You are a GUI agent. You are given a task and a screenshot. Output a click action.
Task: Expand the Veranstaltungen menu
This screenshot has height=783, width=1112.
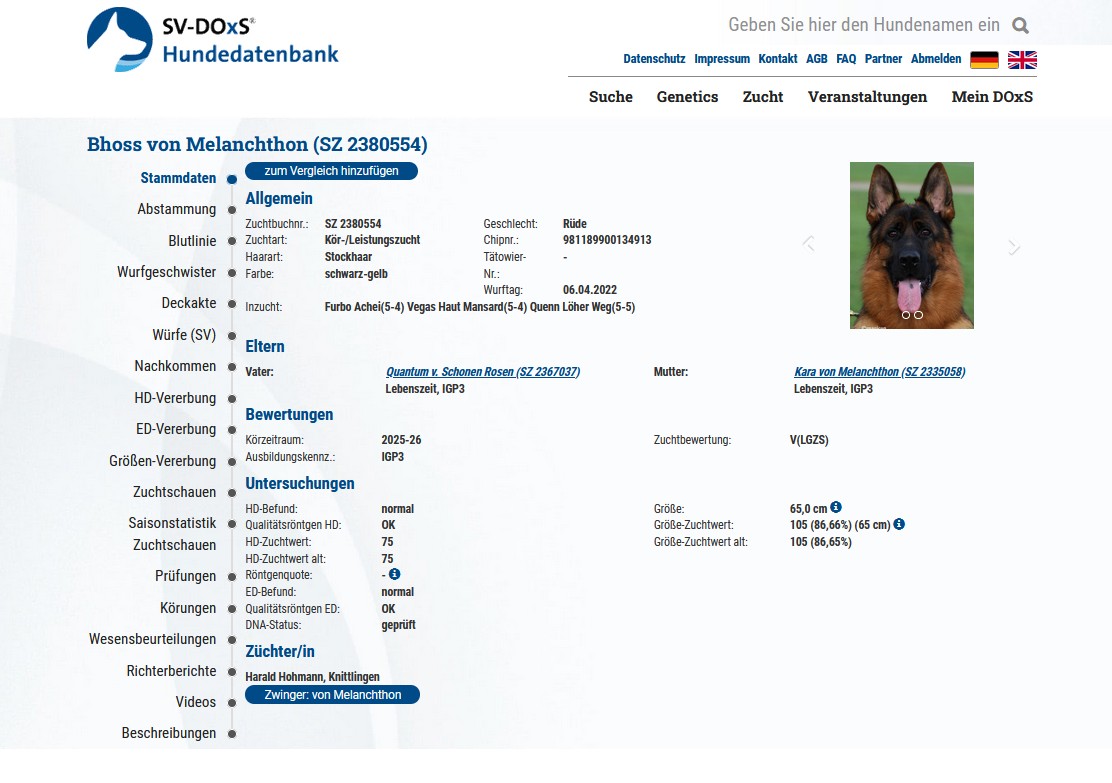pos(867,97)
